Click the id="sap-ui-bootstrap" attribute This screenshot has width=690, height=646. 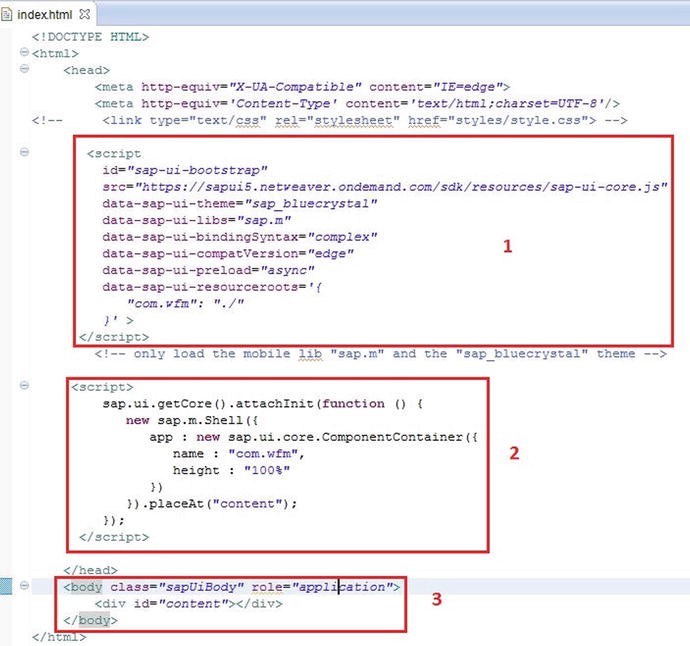pos(185,170)
